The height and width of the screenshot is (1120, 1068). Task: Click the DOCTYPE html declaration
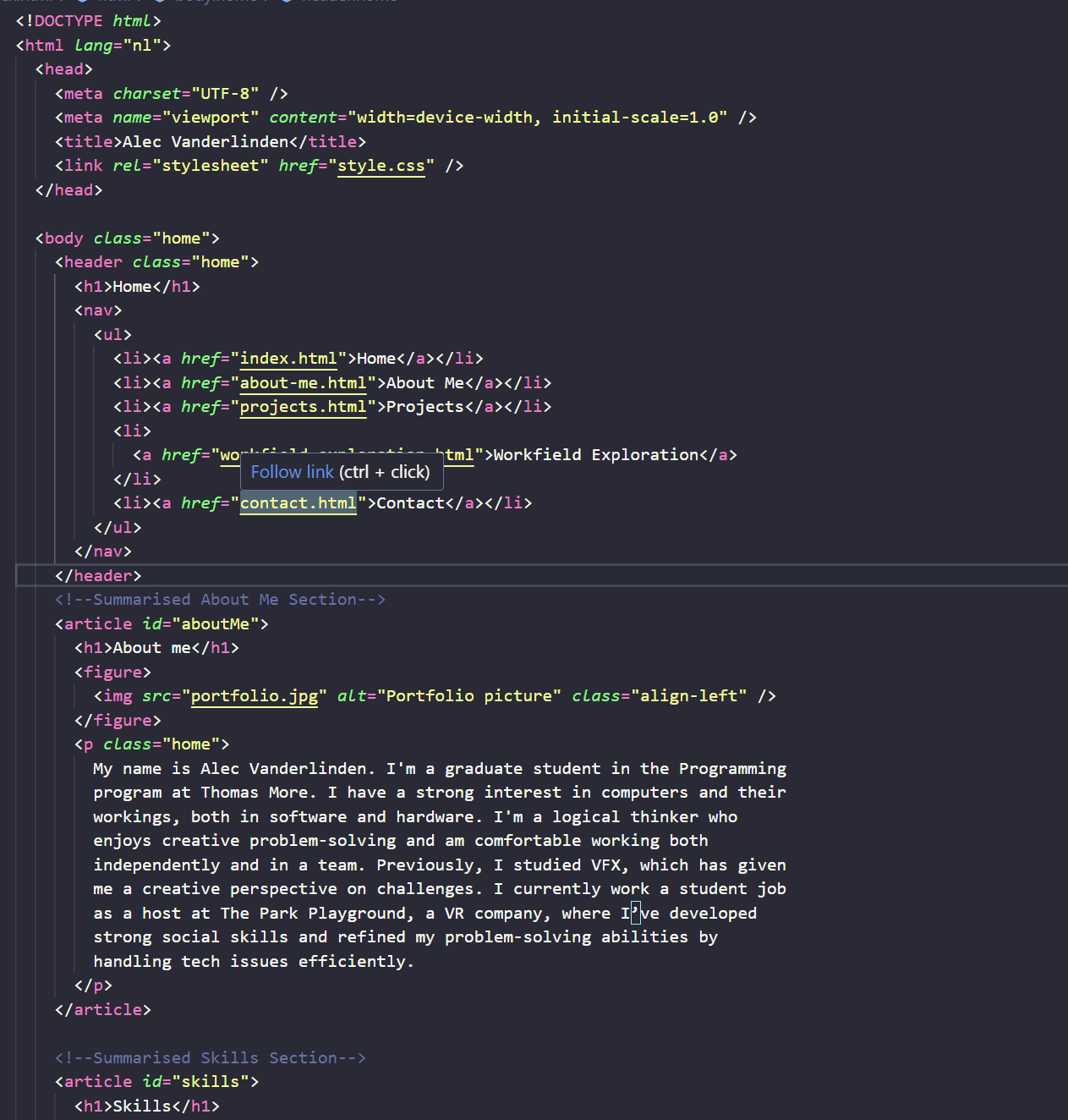coord(88,21)
